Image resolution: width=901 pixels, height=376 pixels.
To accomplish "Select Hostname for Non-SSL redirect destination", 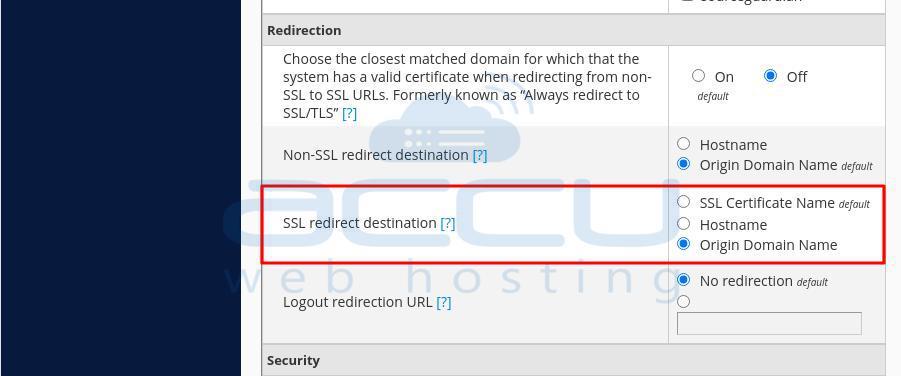I will click(683, 144).
